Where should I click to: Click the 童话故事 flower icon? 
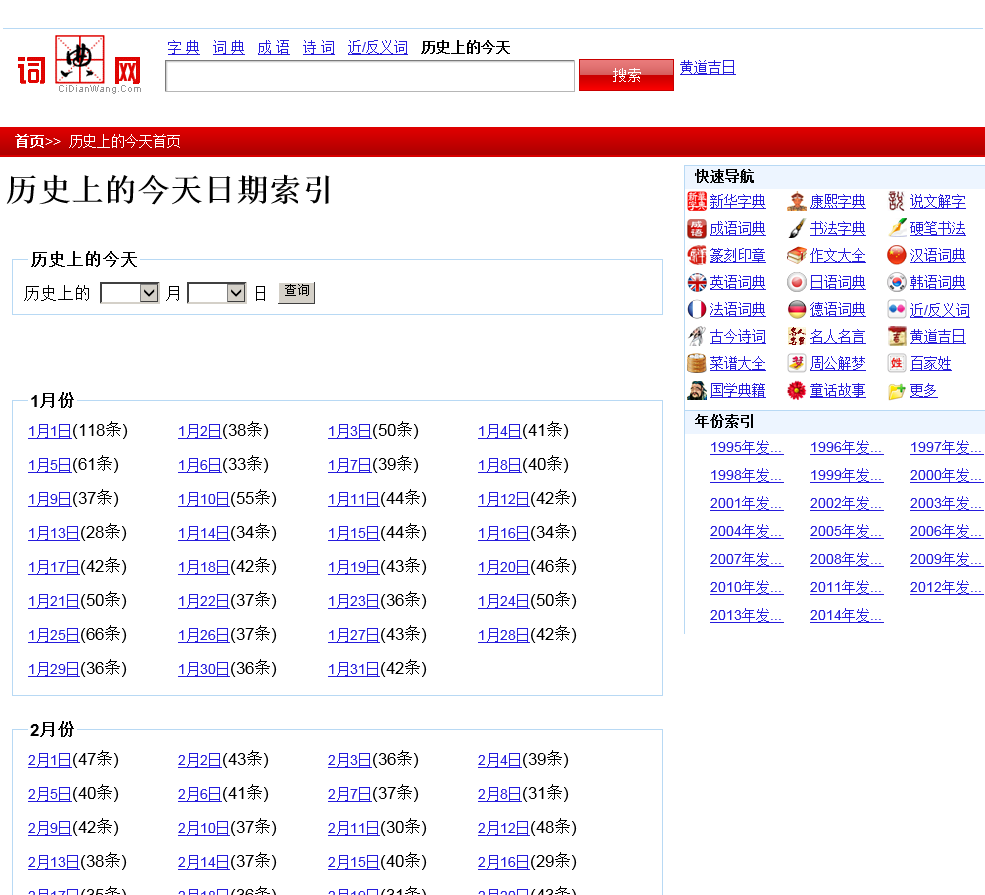click(797, 391)
